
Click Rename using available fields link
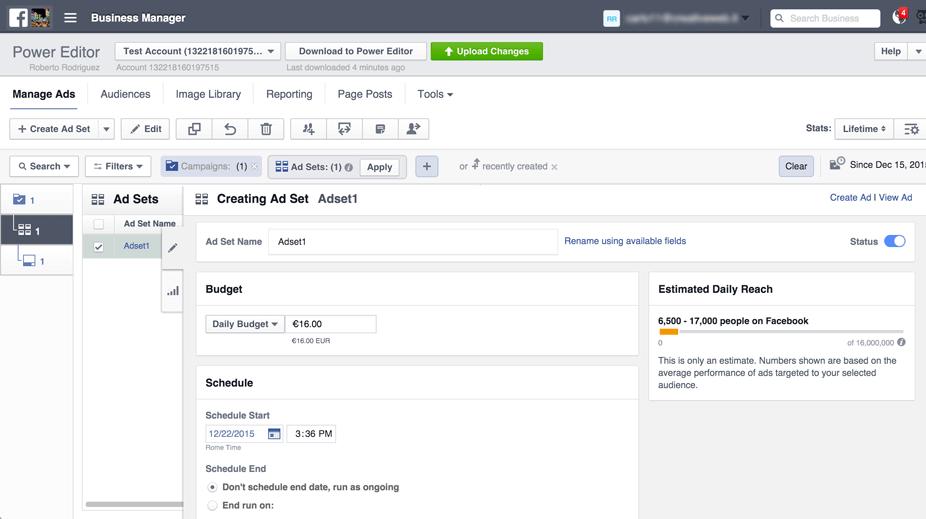(x=625, y=241)
